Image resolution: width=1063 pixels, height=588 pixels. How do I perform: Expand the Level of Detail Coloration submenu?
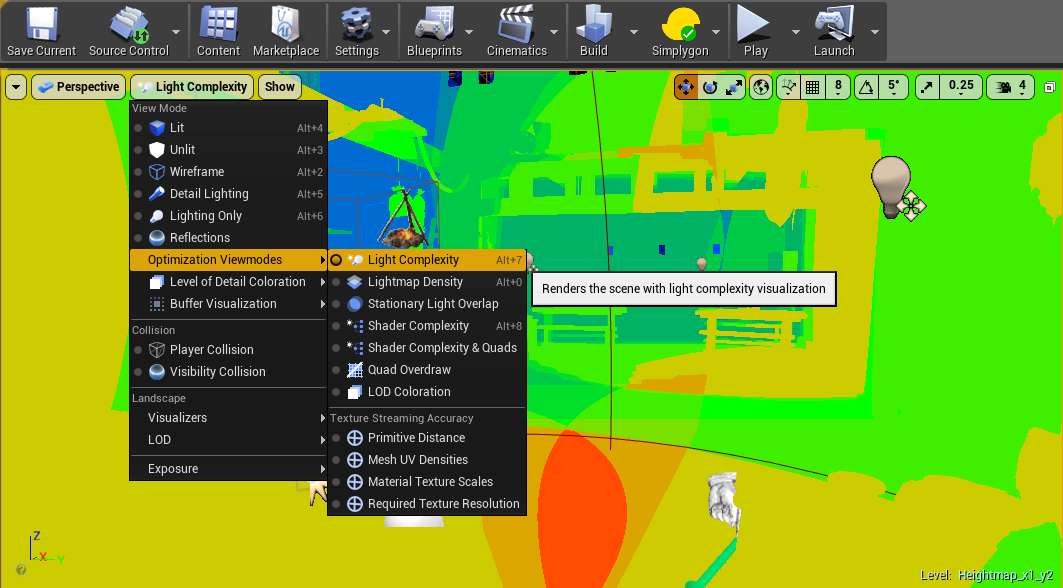point(237,282)
